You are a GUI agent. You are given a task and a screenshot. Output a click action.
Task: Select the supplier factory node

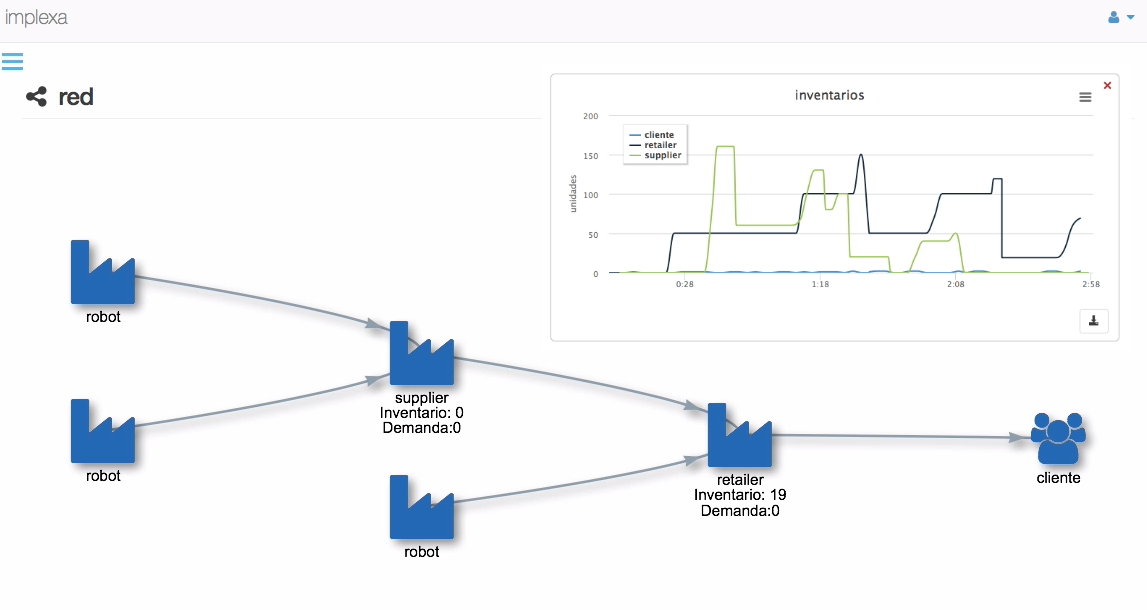pyautogui.click(x=421, y=354)
